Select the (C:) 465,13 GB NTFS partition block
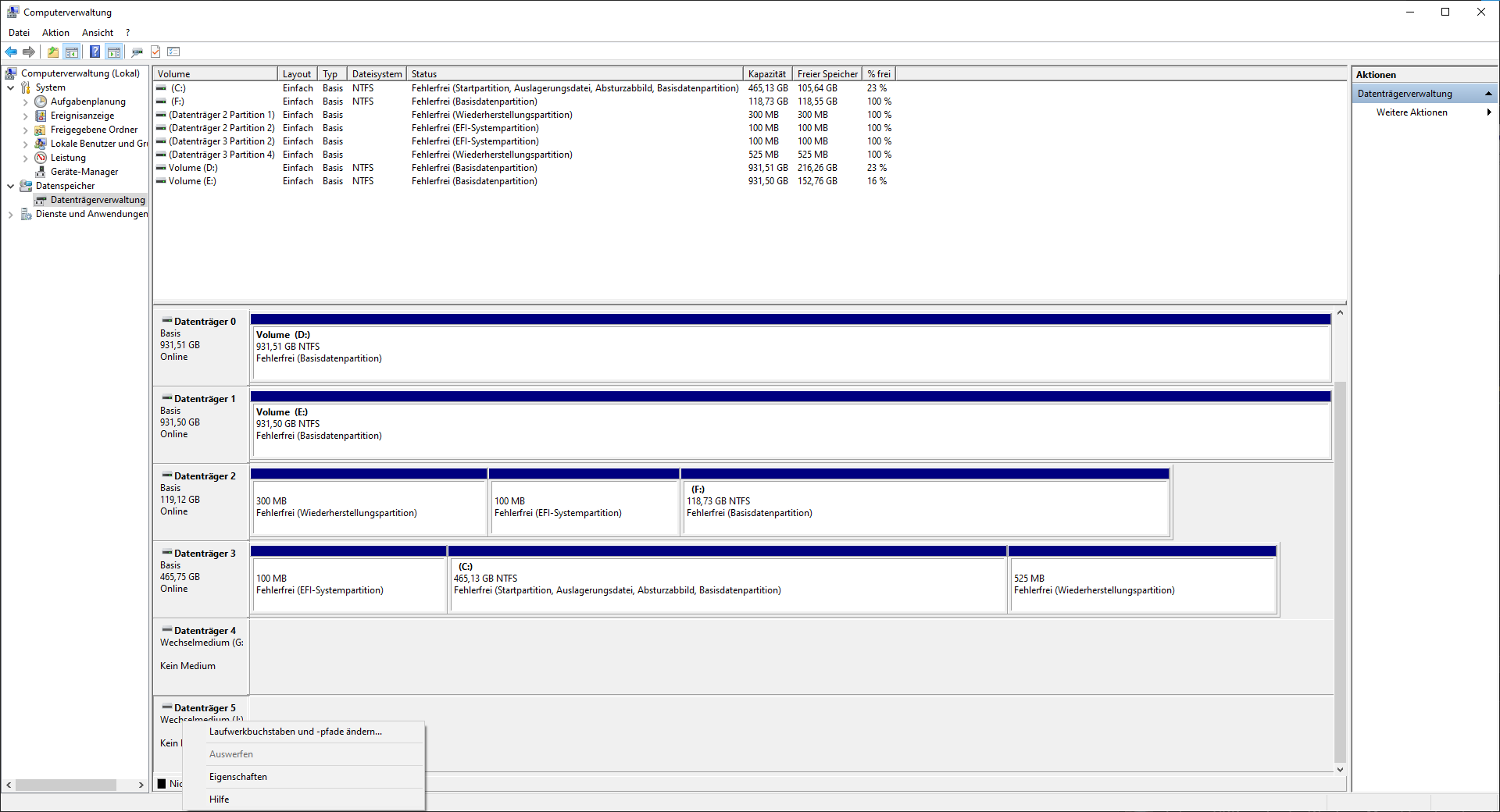Image resolution: width=1500 pixels, height=812 pixels. point(727,579)
